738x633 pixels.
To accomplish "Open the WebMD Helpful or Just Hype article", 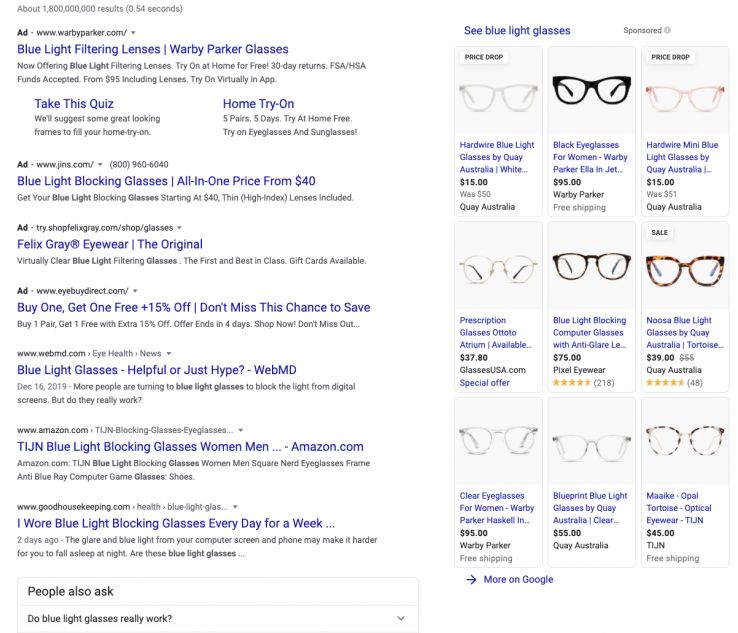I will (x=157, y=370).
